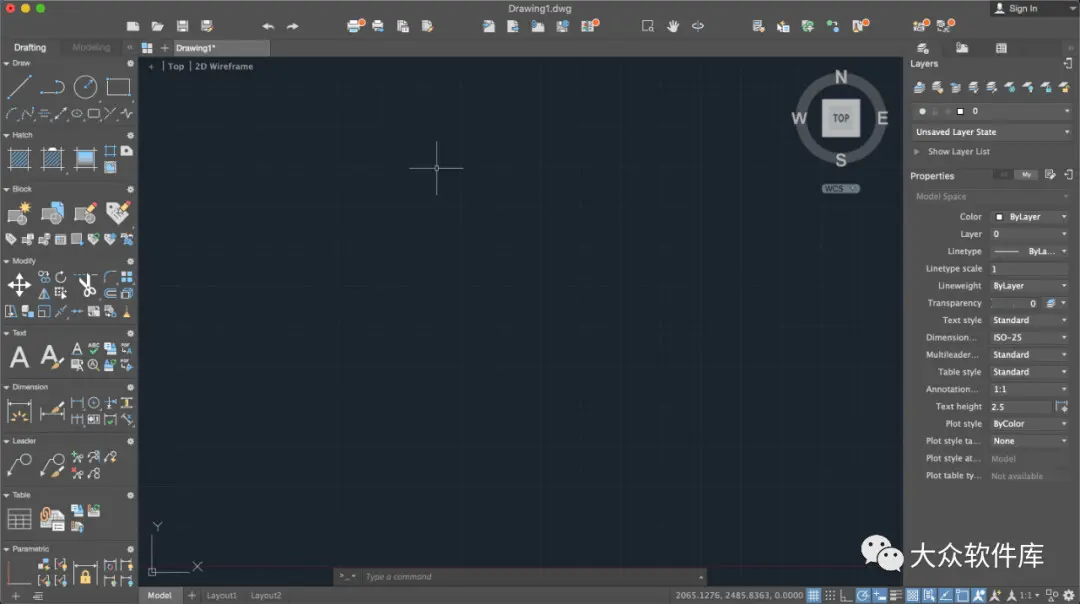Viewport: 1080px width, 604px height.
Task: Click the parametric lock constraint icon
Action: (85, 573)
